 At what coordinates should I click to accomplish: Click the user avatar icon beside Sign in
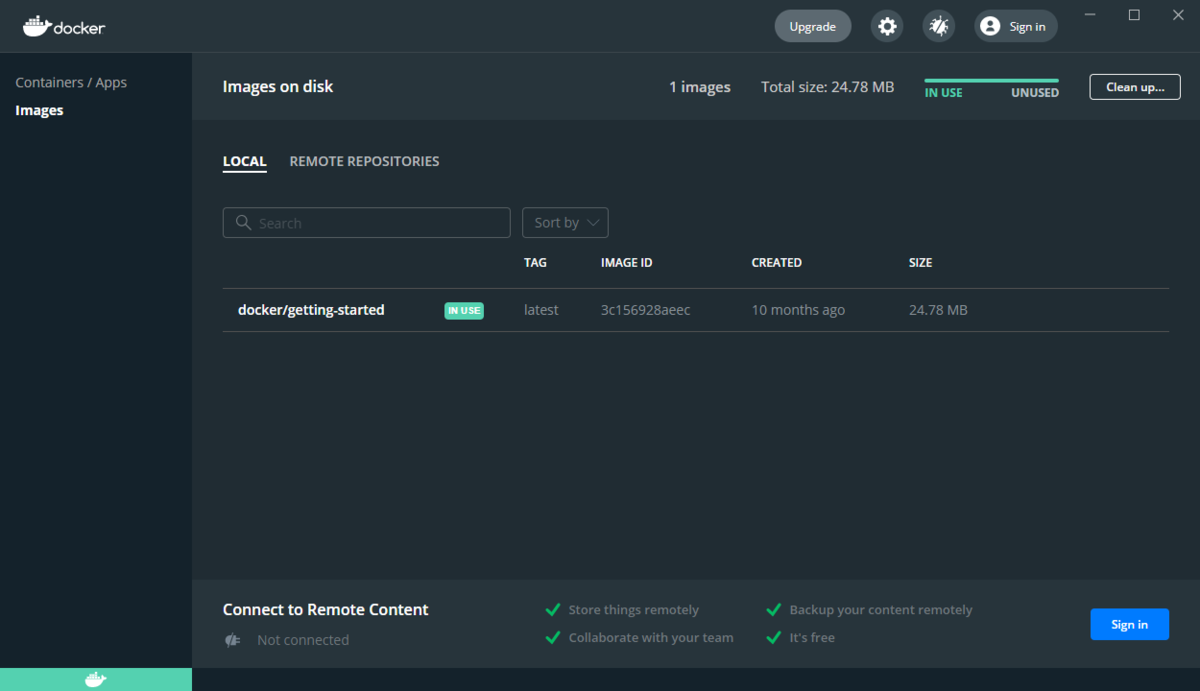coord(990,26)
